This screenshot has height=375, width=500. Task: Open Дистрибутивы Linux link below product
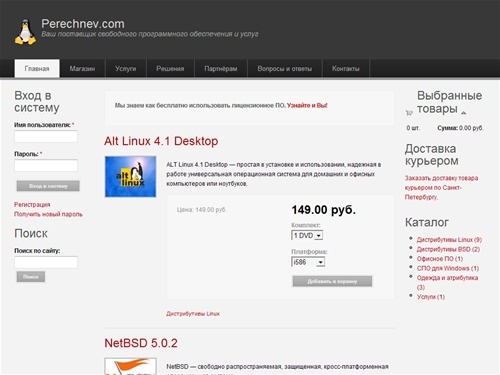(193, 314)
